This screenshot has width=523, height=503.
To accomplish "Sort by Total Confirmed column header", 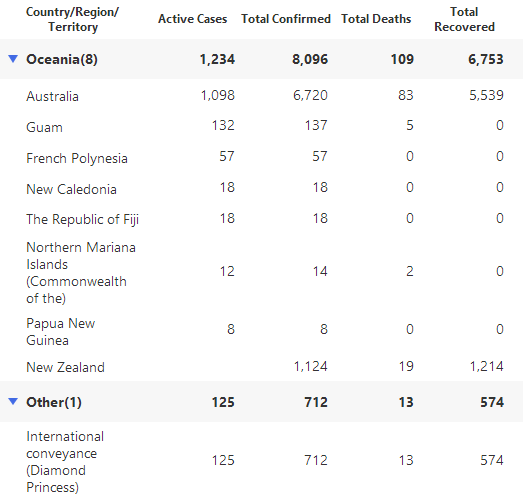I will (286, 19).
